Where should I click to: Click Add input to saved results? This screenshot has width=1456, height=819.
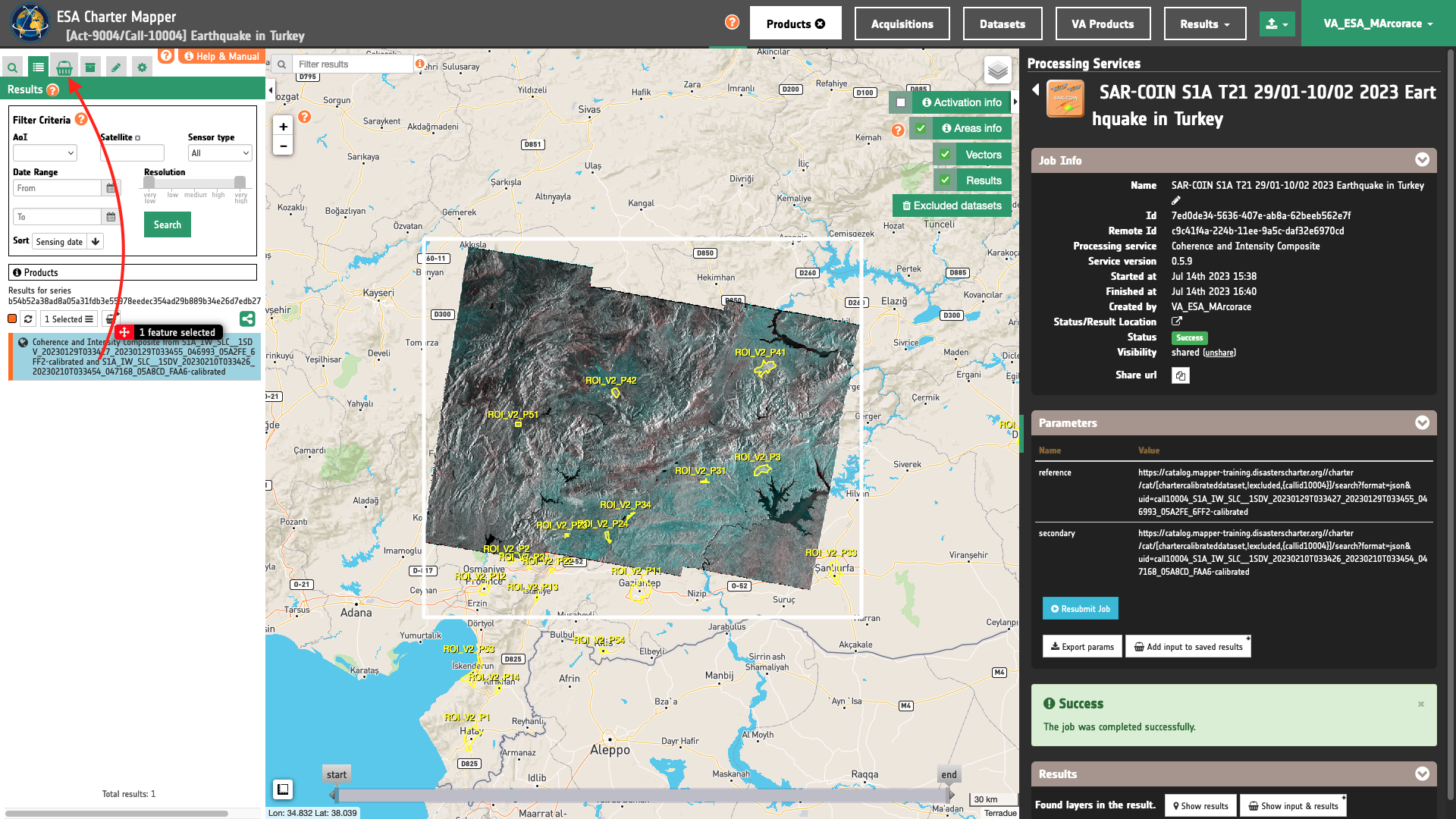(1188, 647)
